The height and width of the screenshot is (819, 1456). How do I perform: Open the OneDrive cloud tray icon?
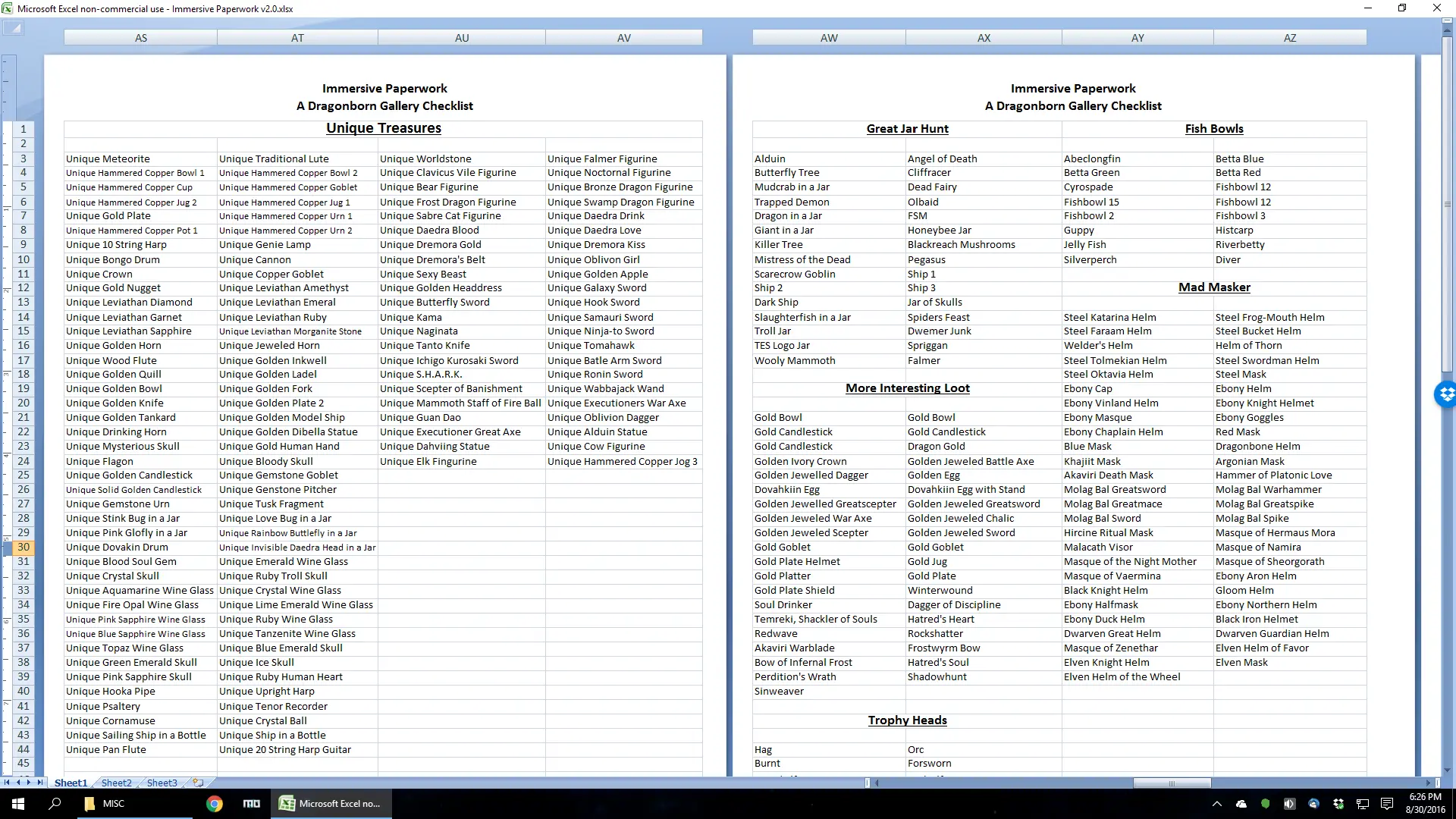1241,804
